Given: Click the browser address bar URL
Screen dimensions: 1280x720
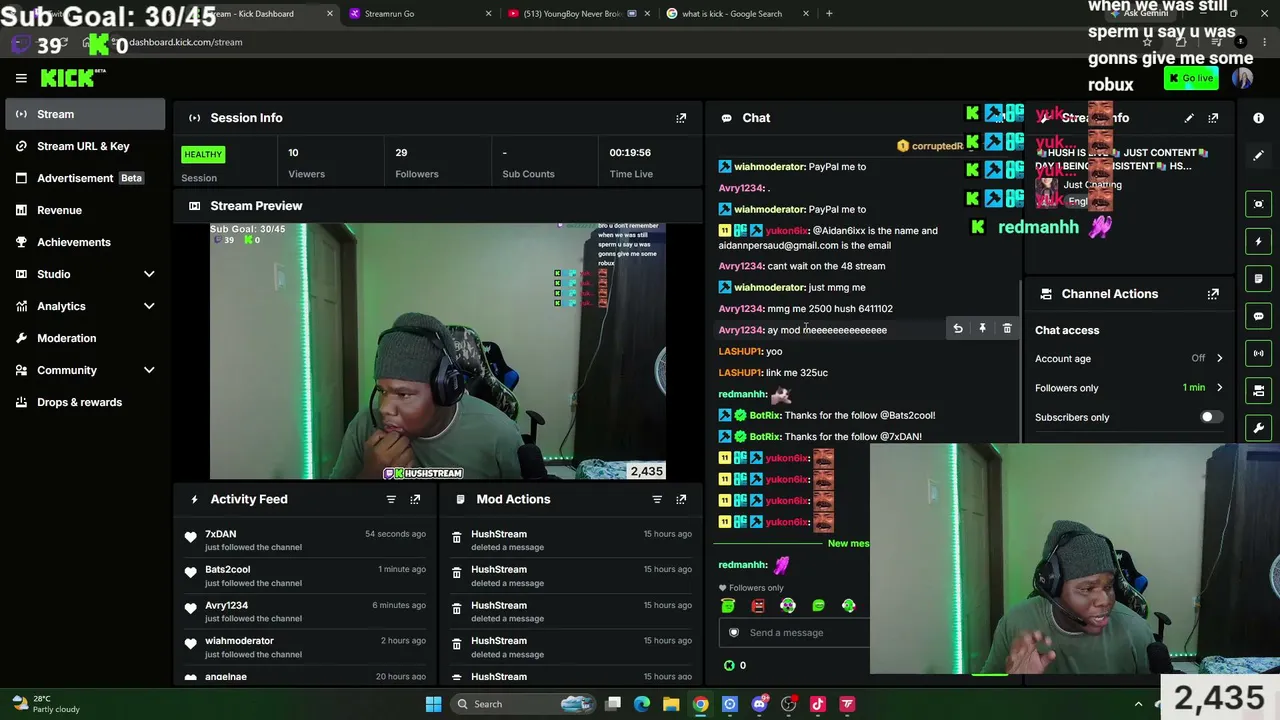Looking at the screenshot, I should click(x=186, y=42).
